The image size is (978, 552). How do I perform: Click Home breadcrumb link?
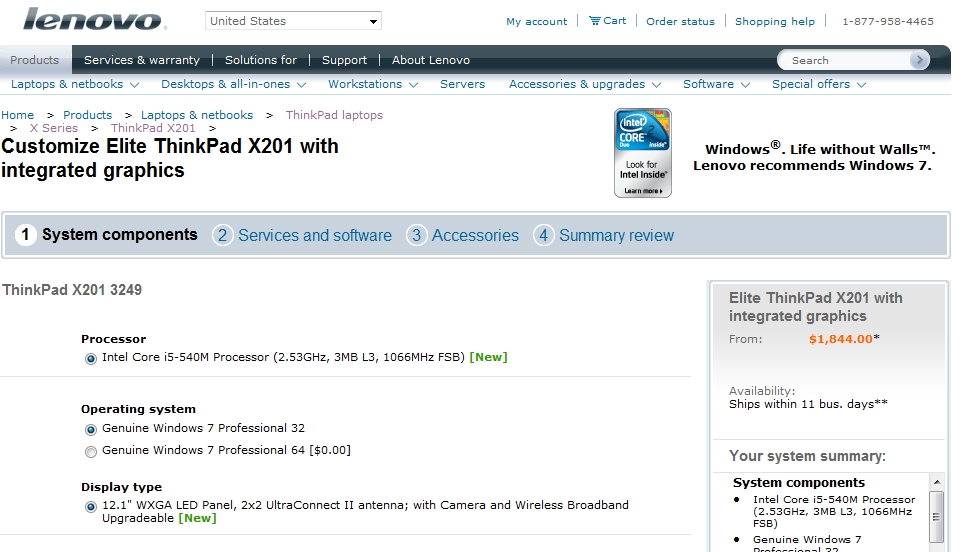[17, 115]
